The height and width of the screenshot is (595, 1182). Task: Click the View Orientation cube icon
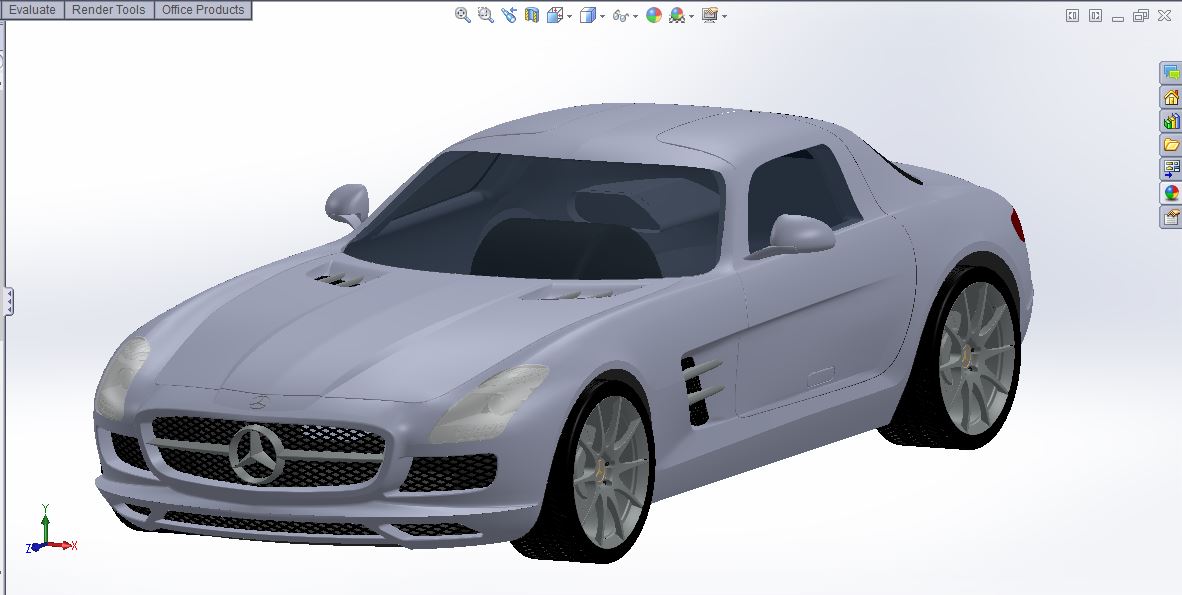[x=555, y=15]
